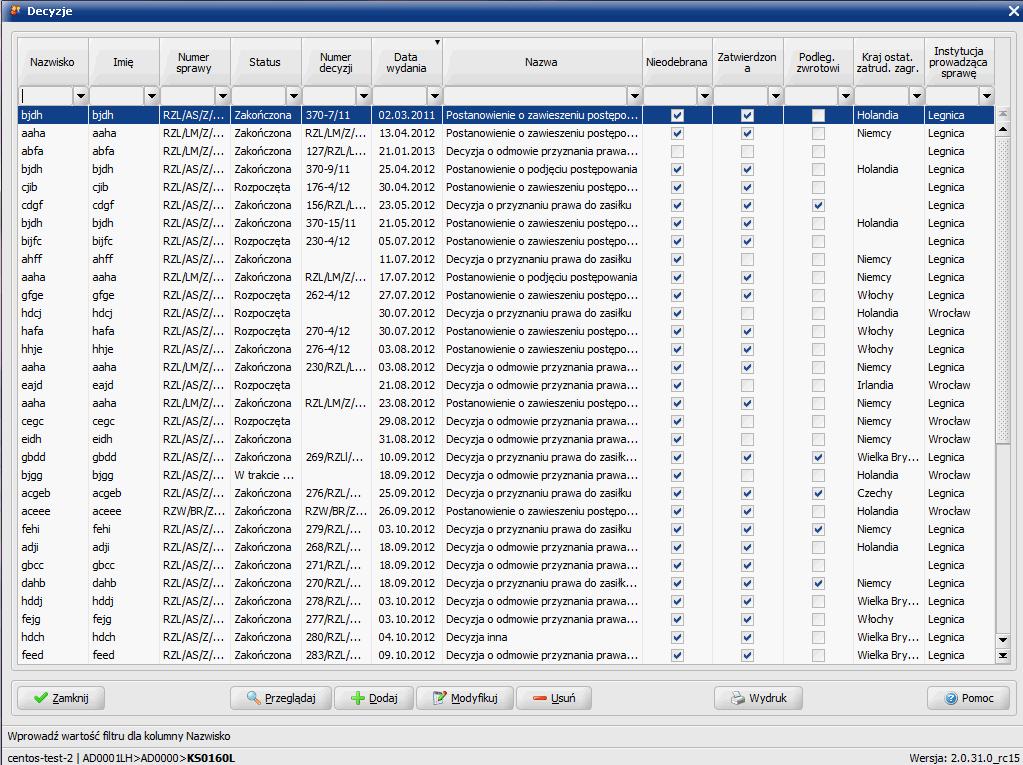Toggle Zatwierdzona checkbox in hdcj row
1023x765 pixels.
tap(747, 313)
